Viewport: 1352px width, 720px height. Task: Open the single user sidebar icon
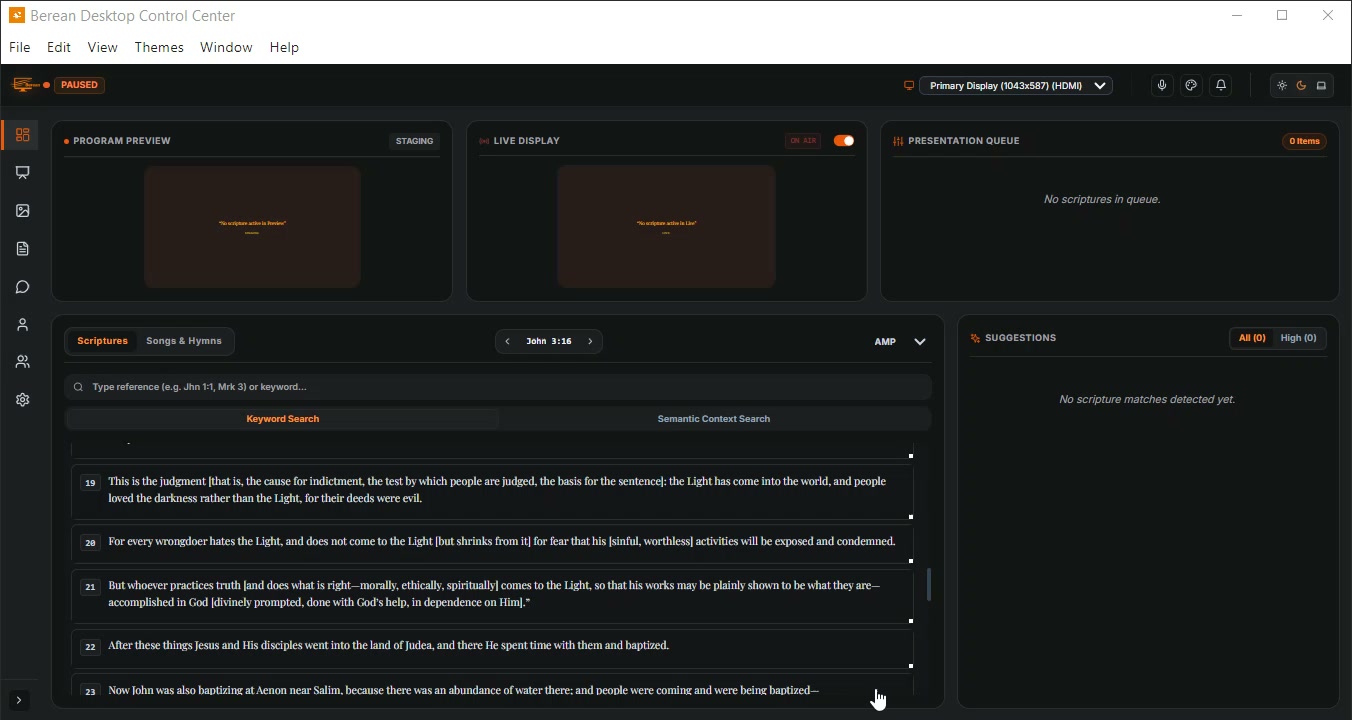[22, 325]
